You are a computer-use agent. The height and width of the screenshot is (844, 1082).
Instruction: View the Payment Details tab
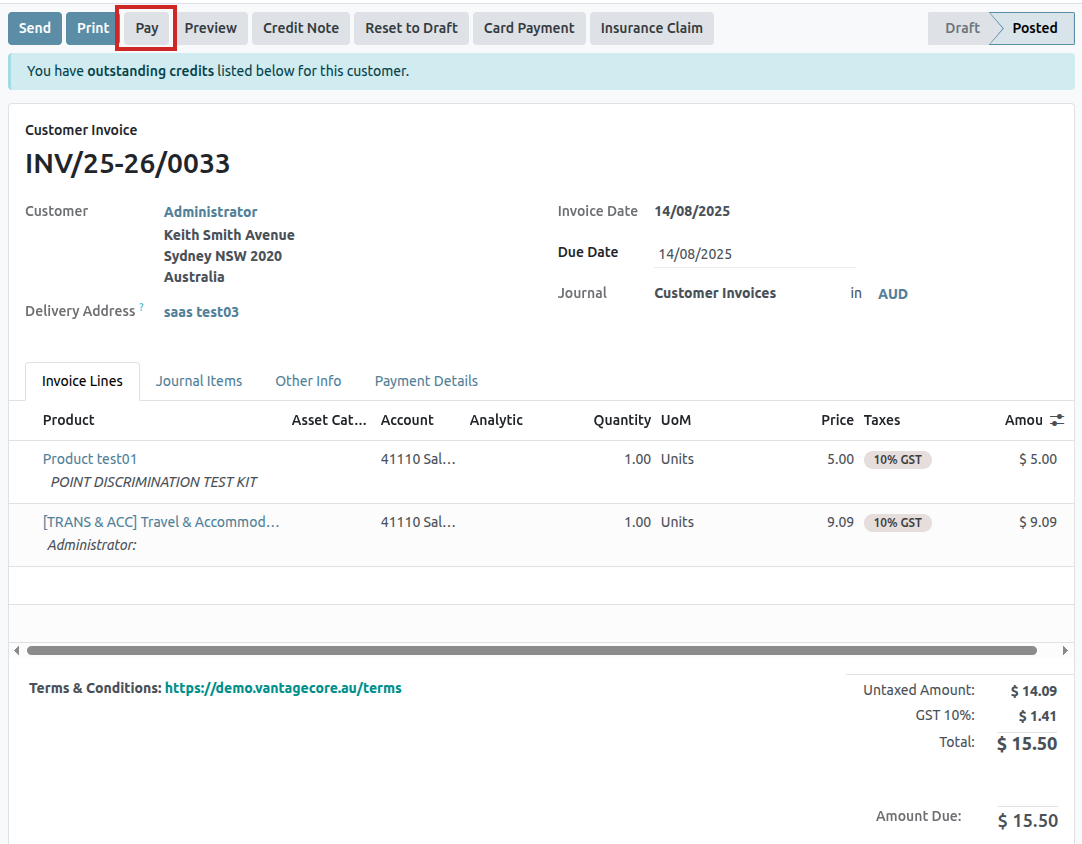click(x=426, y=381)
